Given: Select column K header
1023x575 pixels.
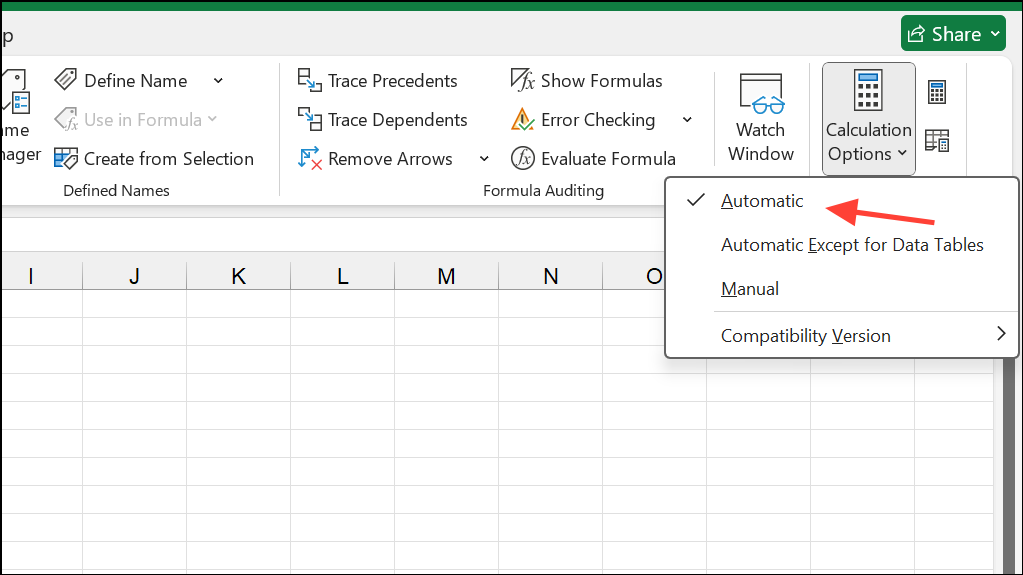Looking at the screenshot, I should (238, 277).
